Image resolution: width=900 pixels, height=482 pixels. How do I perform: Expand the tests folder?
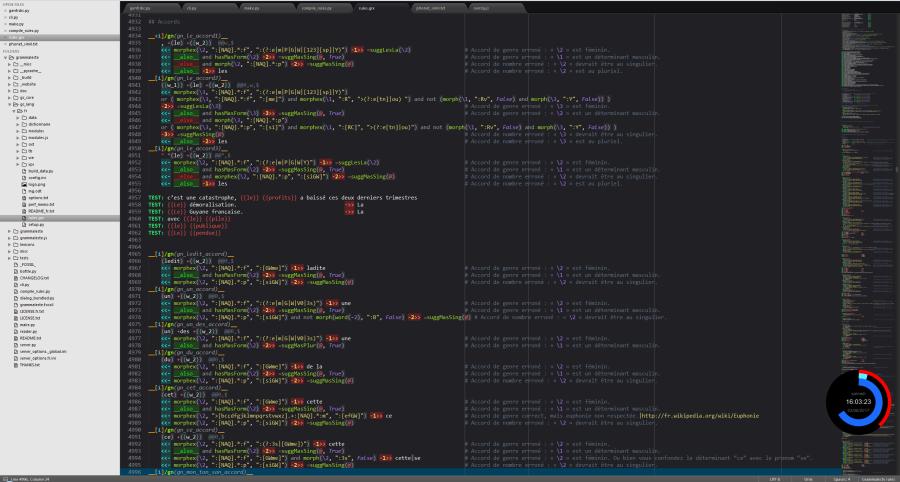tap(10, 258)
